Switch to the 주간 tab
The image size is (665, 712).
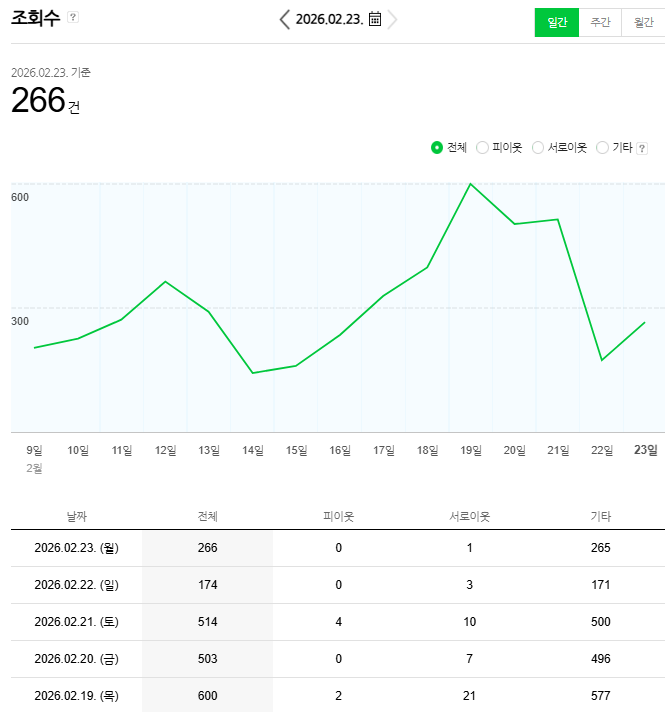point(600,22)
